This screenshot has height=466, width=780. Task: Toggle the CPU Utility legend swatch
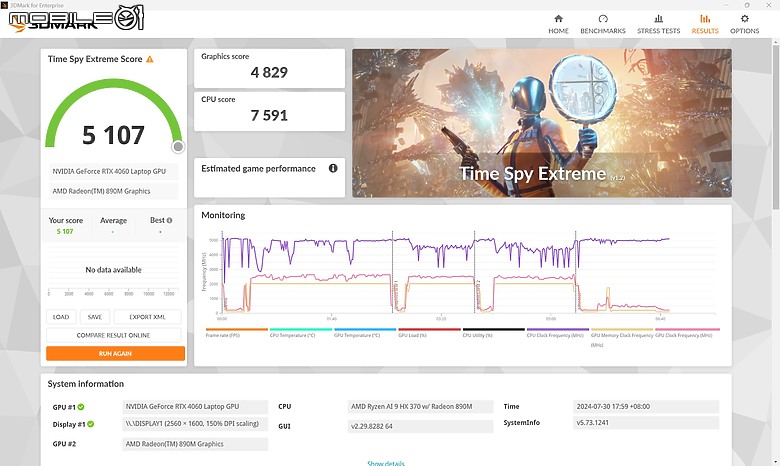tap(493, 329)
